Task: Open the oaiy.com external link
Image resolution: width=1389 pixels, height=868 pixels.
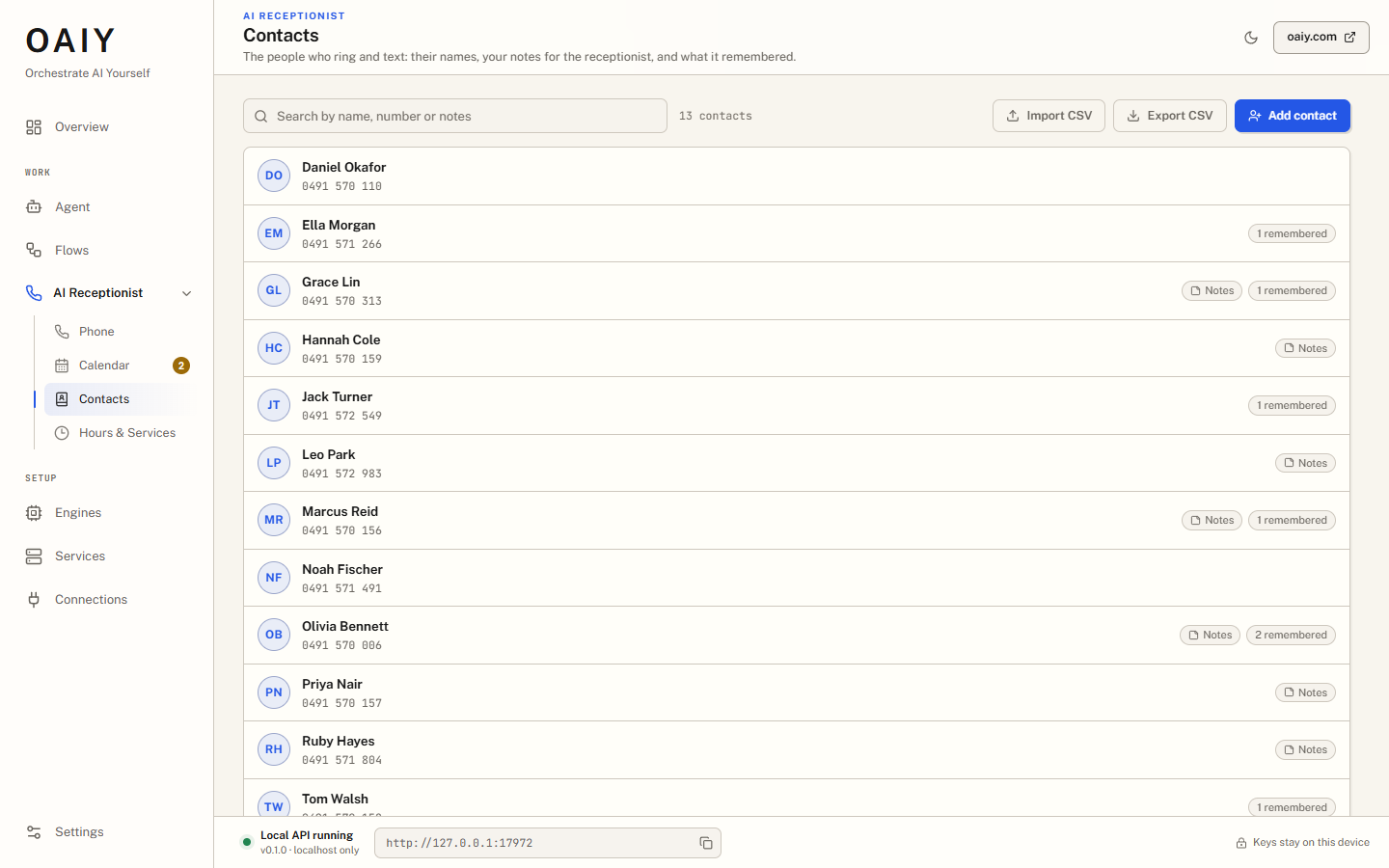Action: click(x=1321, y=38)
